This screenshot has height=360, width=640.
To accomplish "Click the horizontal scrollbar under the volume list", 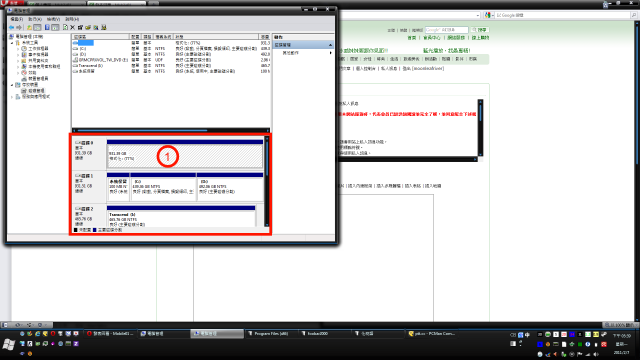I will click(x=171, y=131).
